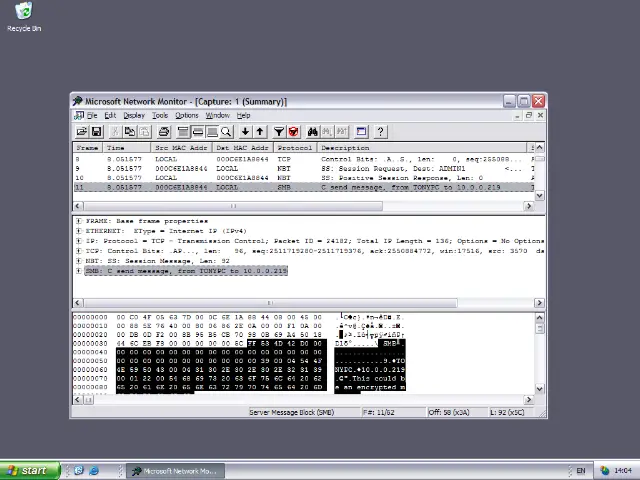
Task: Save the capture with the floppy disk icon
Action: [x=96, y=131]
